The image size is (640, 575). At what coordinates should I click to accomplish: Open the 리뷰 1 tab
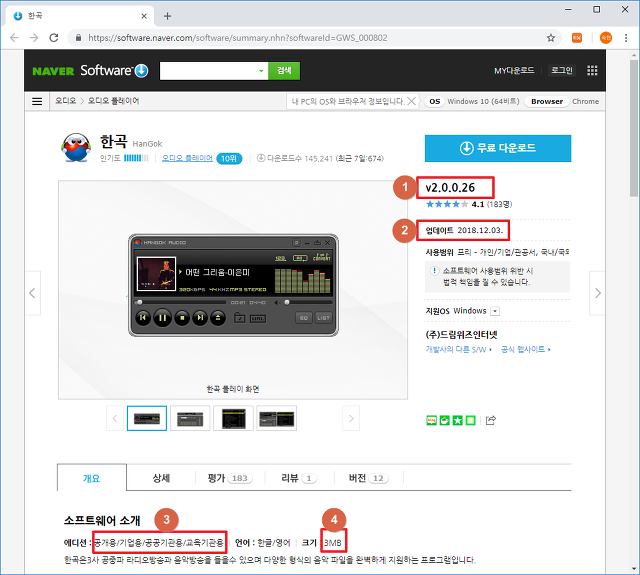pyautogui.click(x=299, y=478)
